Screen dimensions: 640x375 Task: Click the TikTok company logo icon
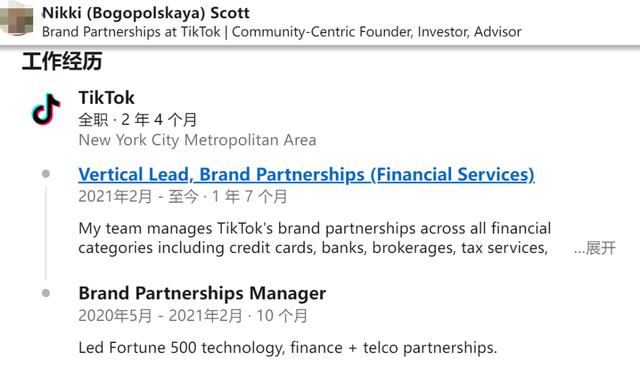(46, 109)
